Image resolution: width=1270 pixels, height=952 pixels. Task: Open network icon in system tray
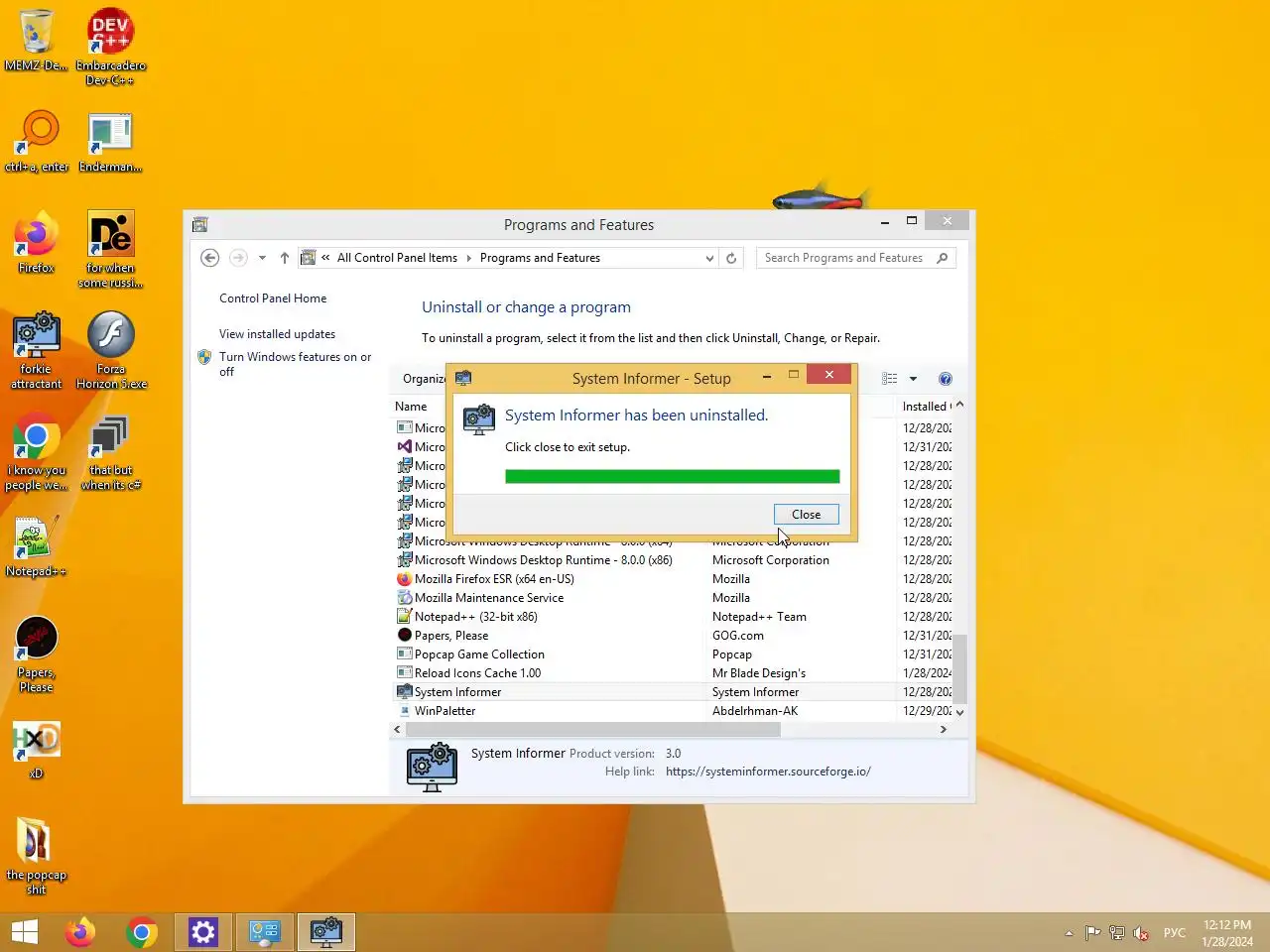coord(1117,933)
